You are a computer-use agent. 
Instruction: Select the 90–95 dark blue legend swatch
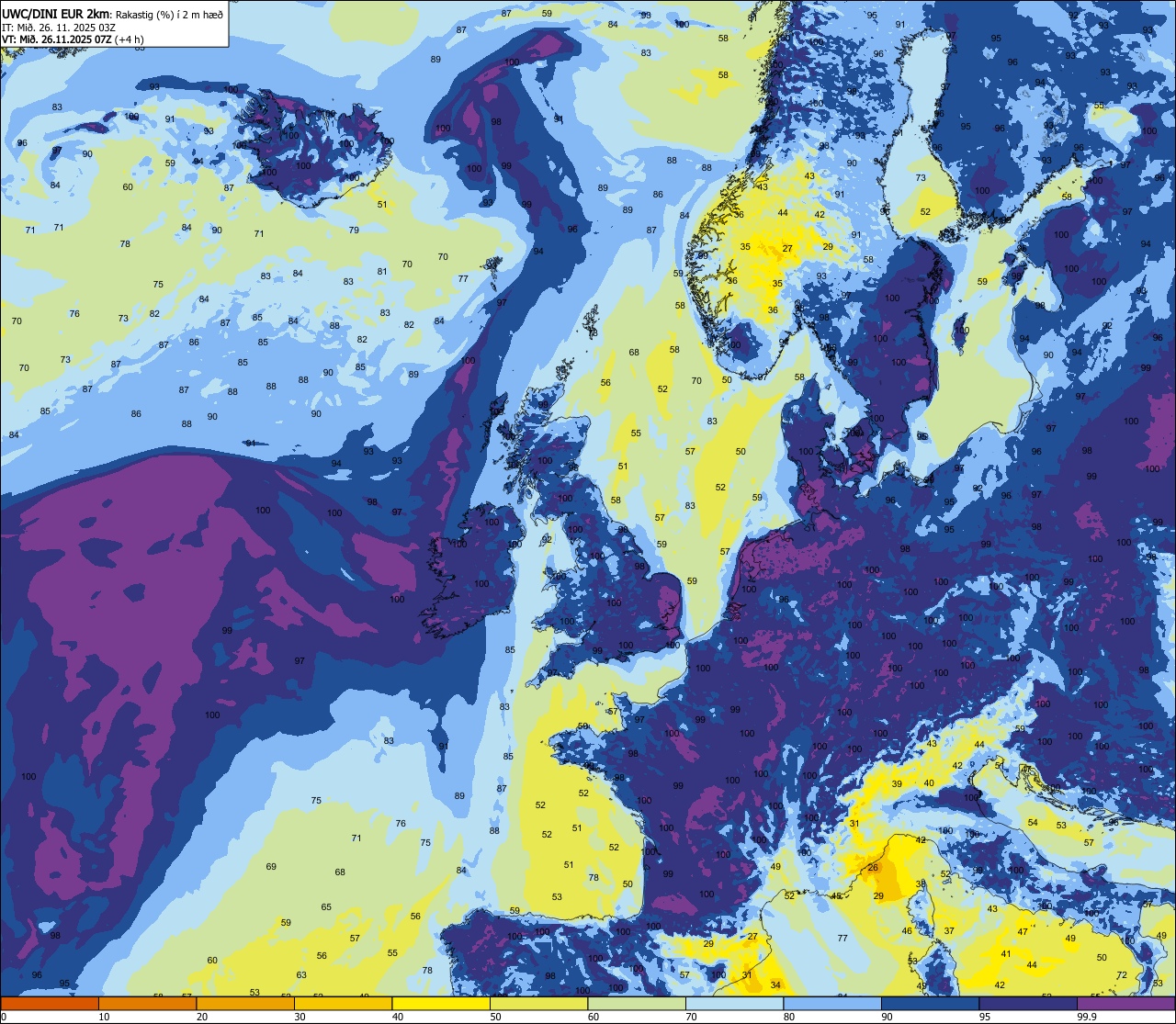pos(930,1003)
